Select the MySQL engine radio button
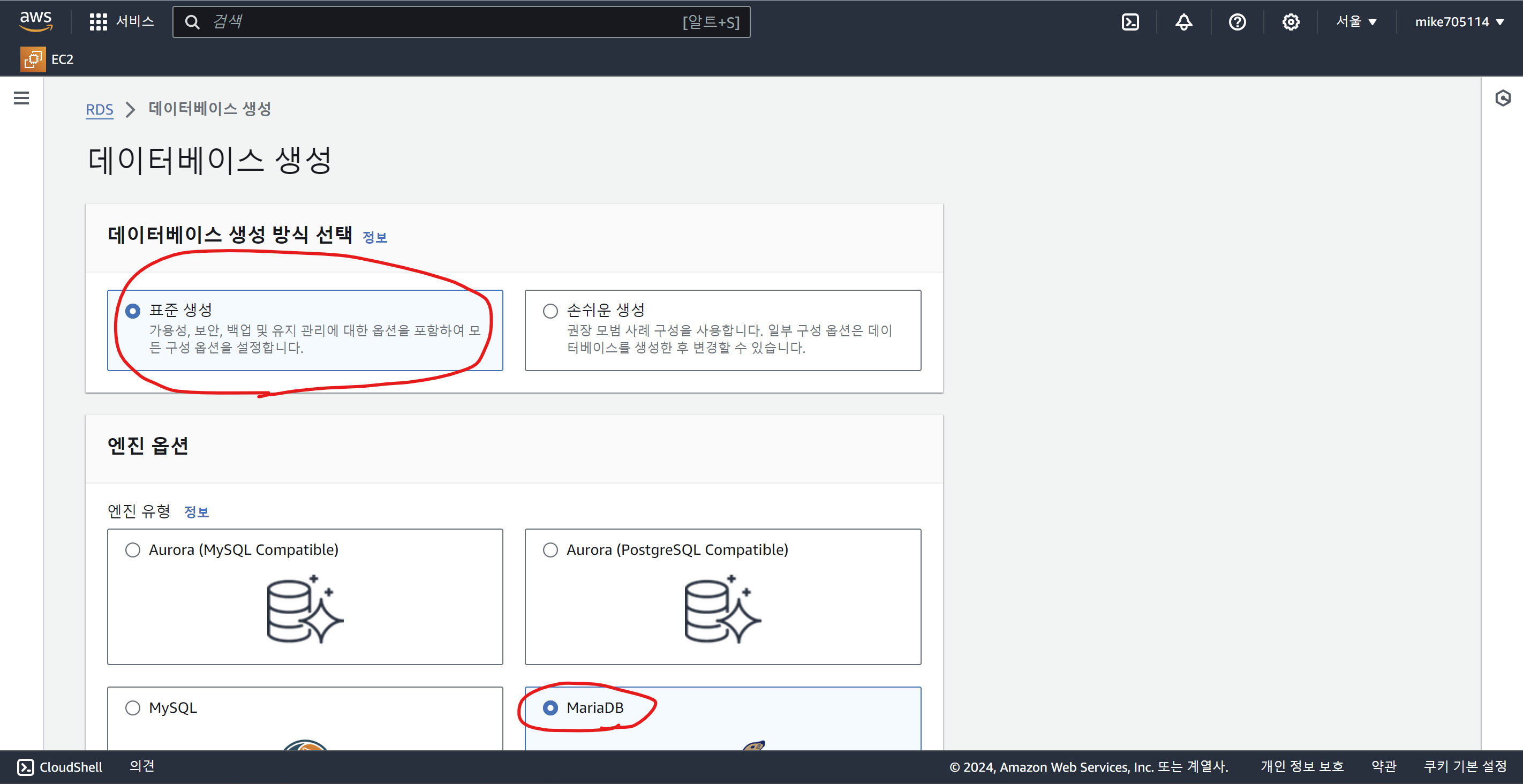This screenshot has width=1523, height=784. click(132, 708)
